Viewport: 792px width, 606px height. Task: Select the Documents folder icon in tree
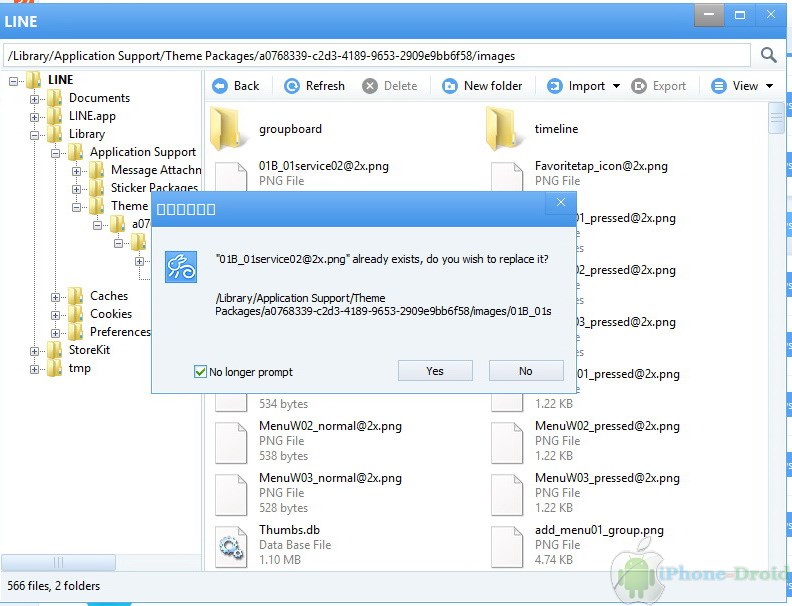tap(54, 98)
